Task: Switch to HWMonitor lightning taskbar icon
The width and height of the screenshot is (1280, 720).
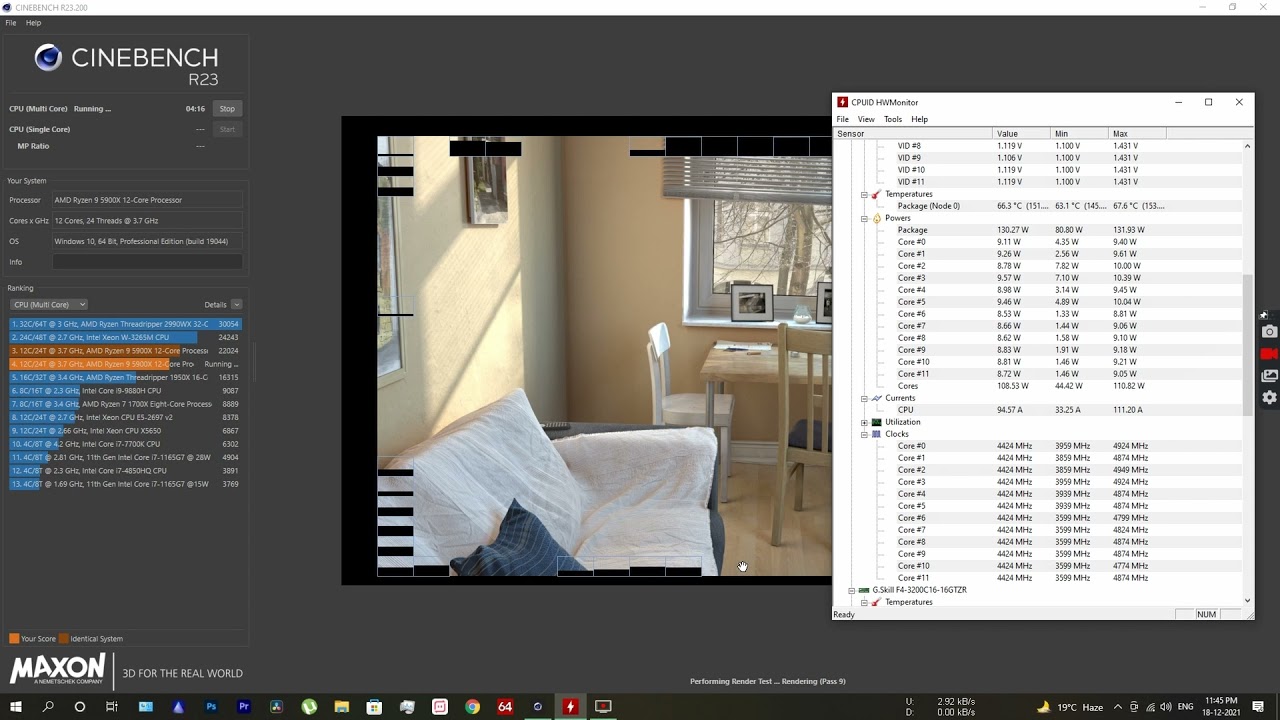Action: tap(570, 707)
